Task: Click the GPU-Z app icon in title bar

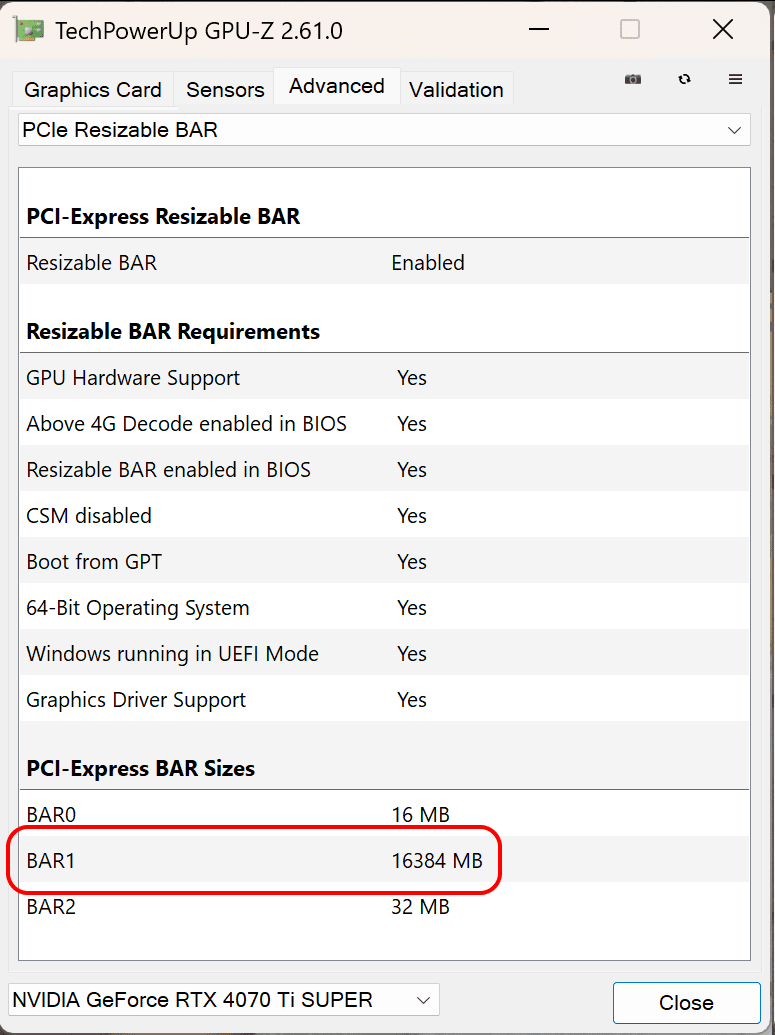Action: (x=28, y=30)
